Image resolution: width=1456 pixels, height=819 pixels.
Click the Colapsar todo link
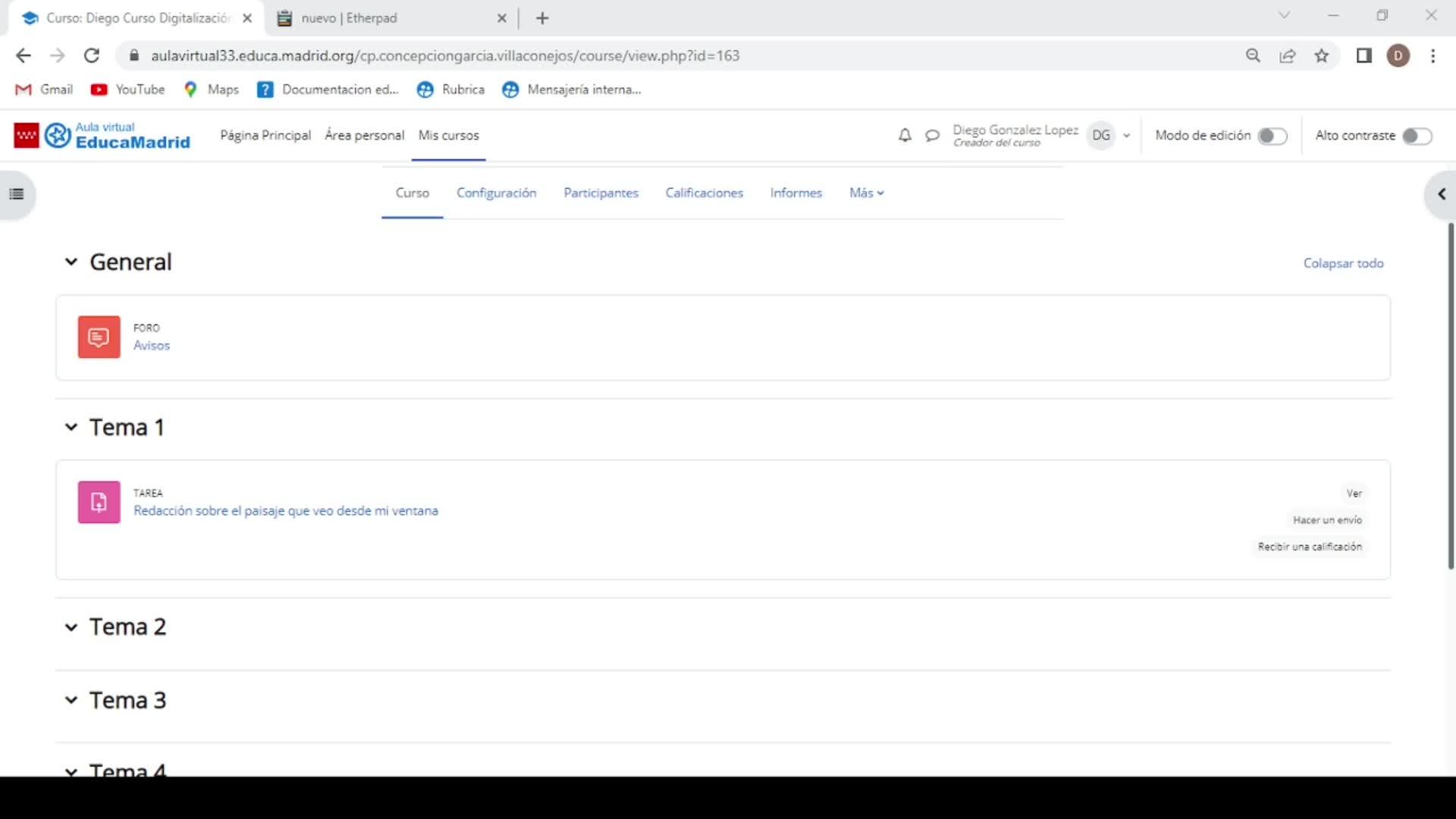tap(1343, 263)
